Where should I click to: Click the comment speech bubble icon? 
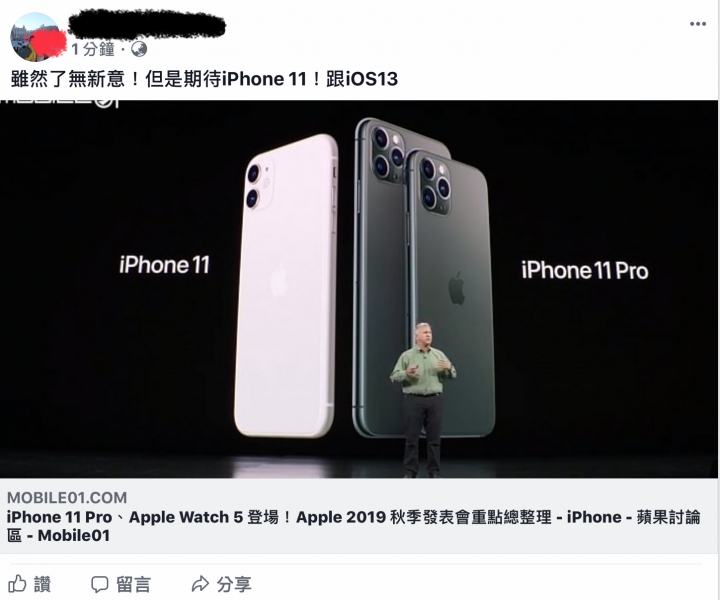(x=100, y=584)
